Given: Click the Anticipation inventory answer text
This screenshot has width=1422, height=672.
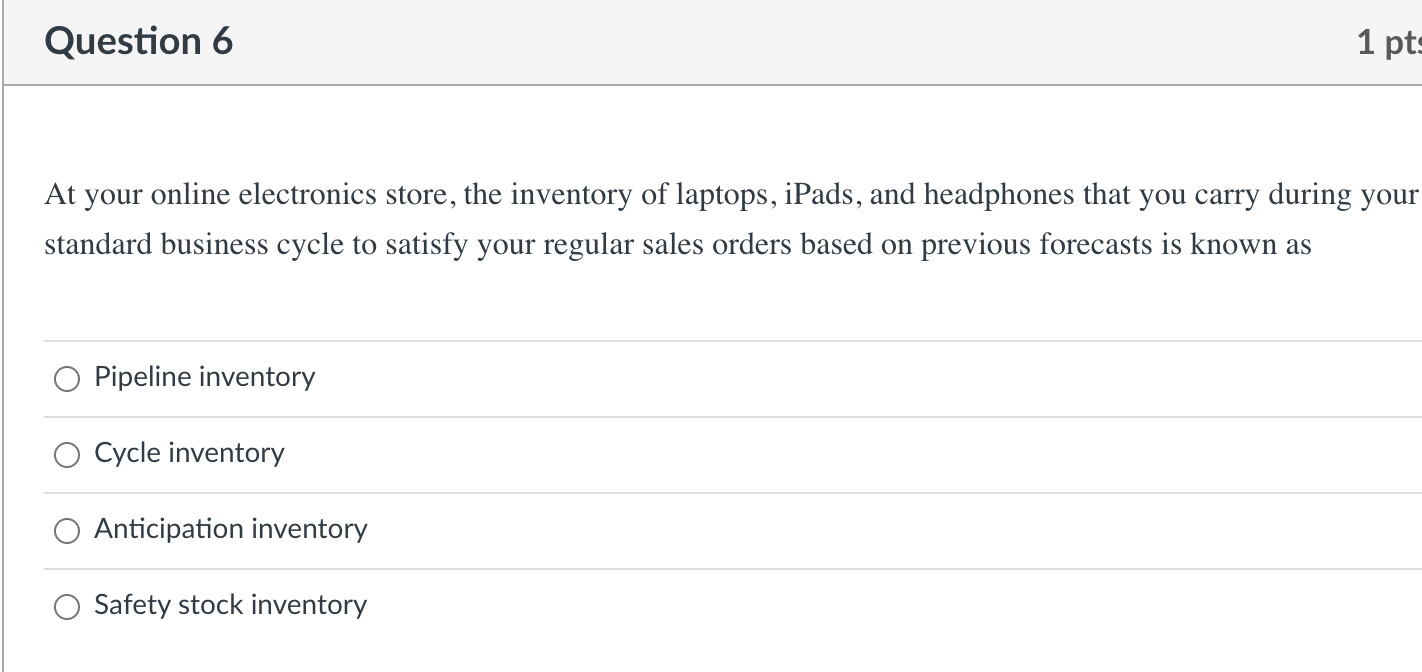Looking at the screenshot, I should pyautogui.click(x=230, y=529).
